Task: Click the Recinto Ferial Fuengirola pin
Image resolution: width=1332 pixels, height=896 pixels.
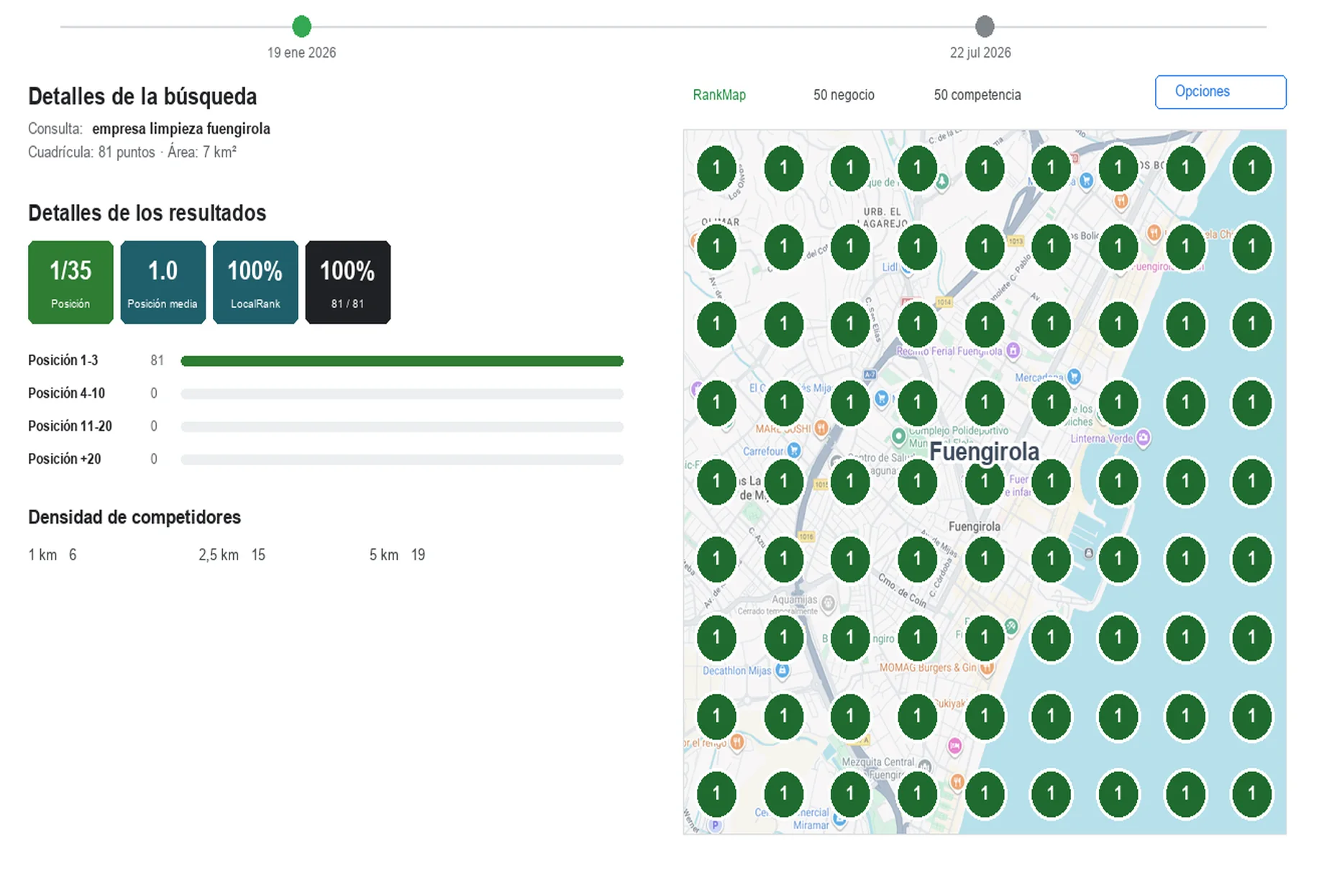Action: pyautogui.click(x=1013, y=350)
